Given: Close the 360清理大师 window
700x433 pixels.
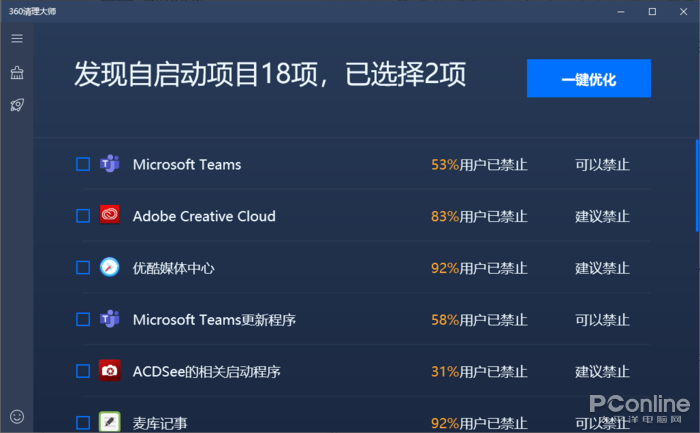Looking at the screenshot, I should click(683, 12).
